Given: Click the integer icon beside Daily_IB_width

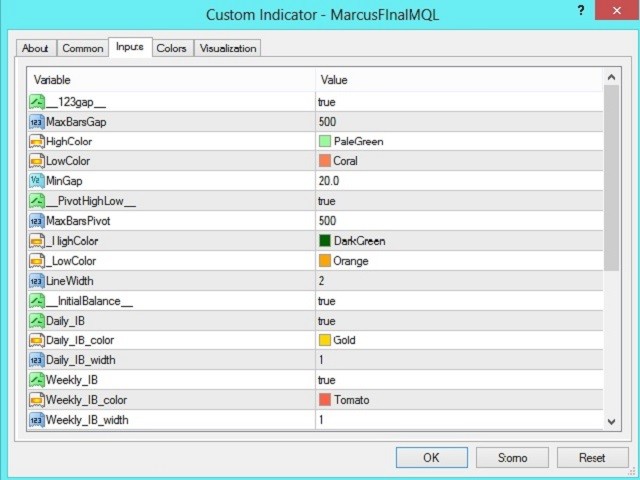Looking at the screenshot, I should point(37,360).
